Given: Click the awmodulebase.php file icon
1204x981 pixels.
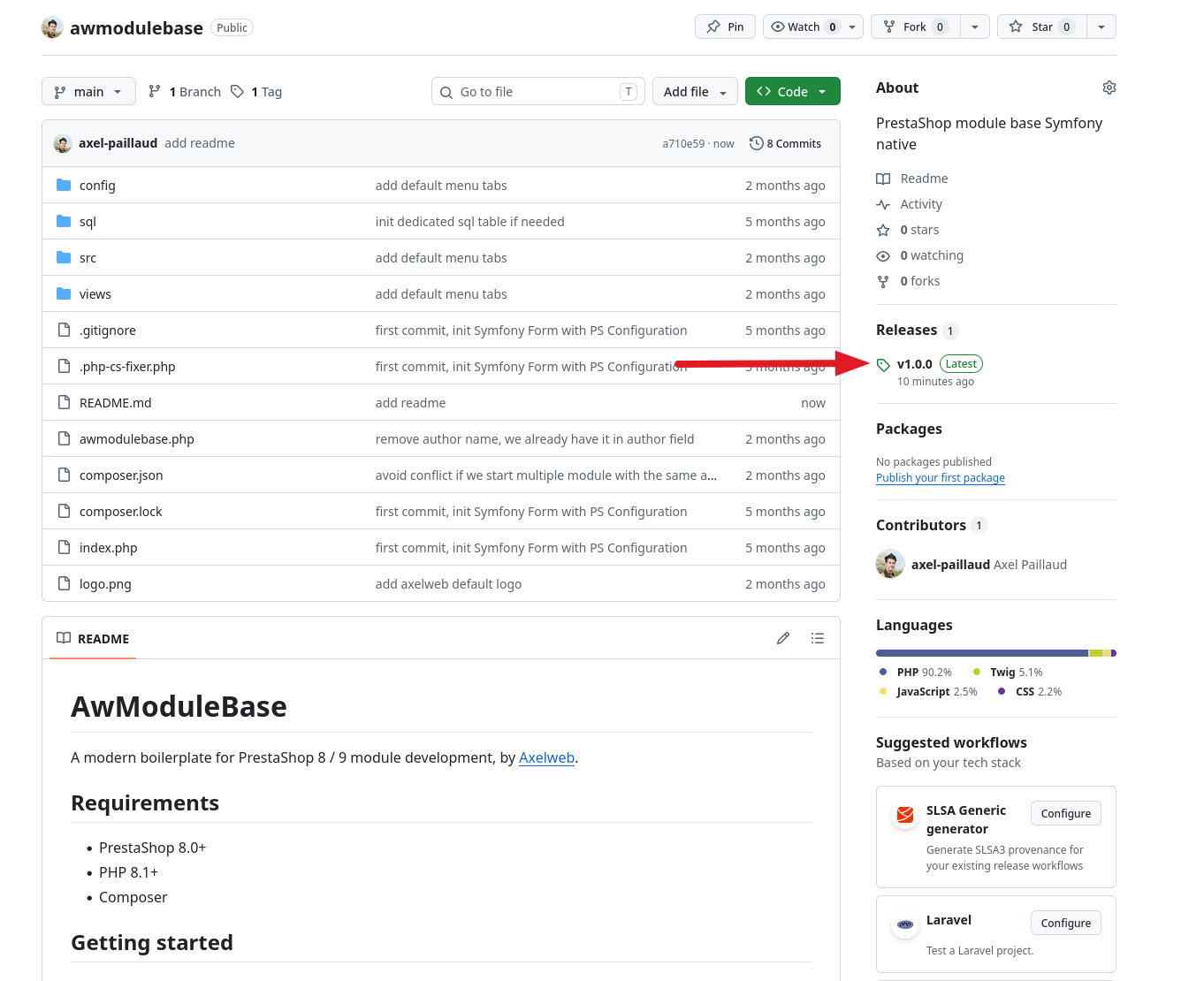Looking at the screenshot, I should point(64,438).
